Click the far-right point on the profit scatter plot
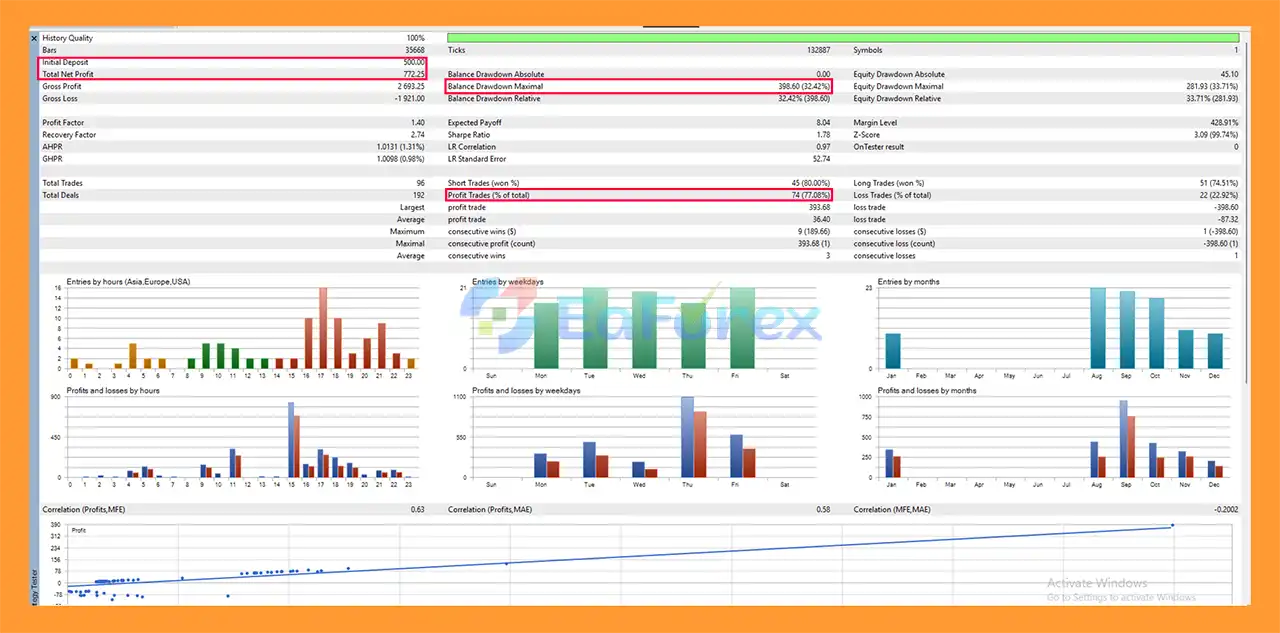The image size is (1280, 633). (1171, 525)
